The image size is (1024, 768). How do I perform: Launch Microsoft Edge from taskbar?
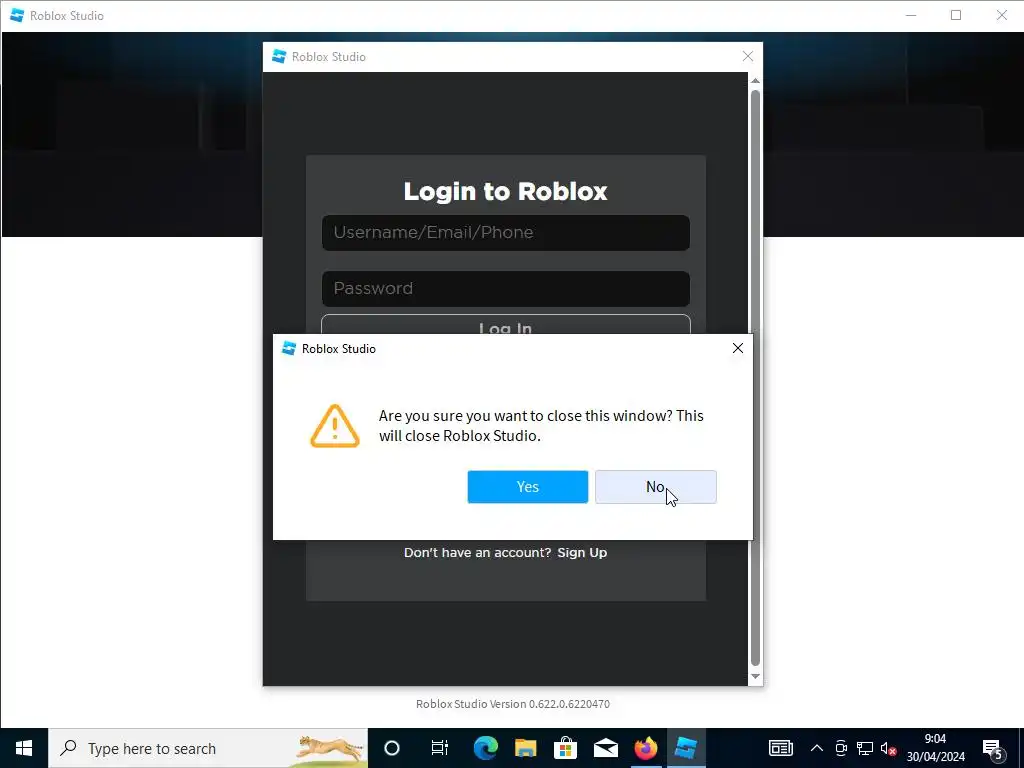click(485, 748)
